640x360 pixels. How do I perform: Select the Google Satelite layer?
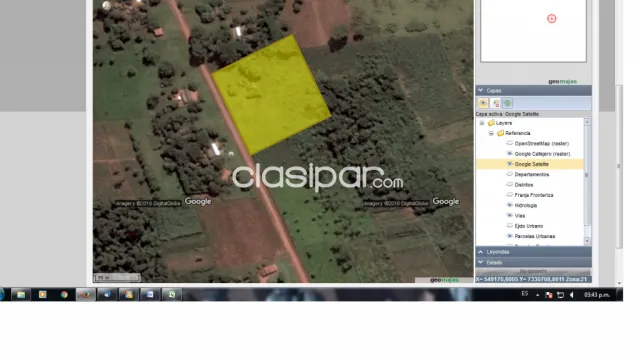click(531, 164)
